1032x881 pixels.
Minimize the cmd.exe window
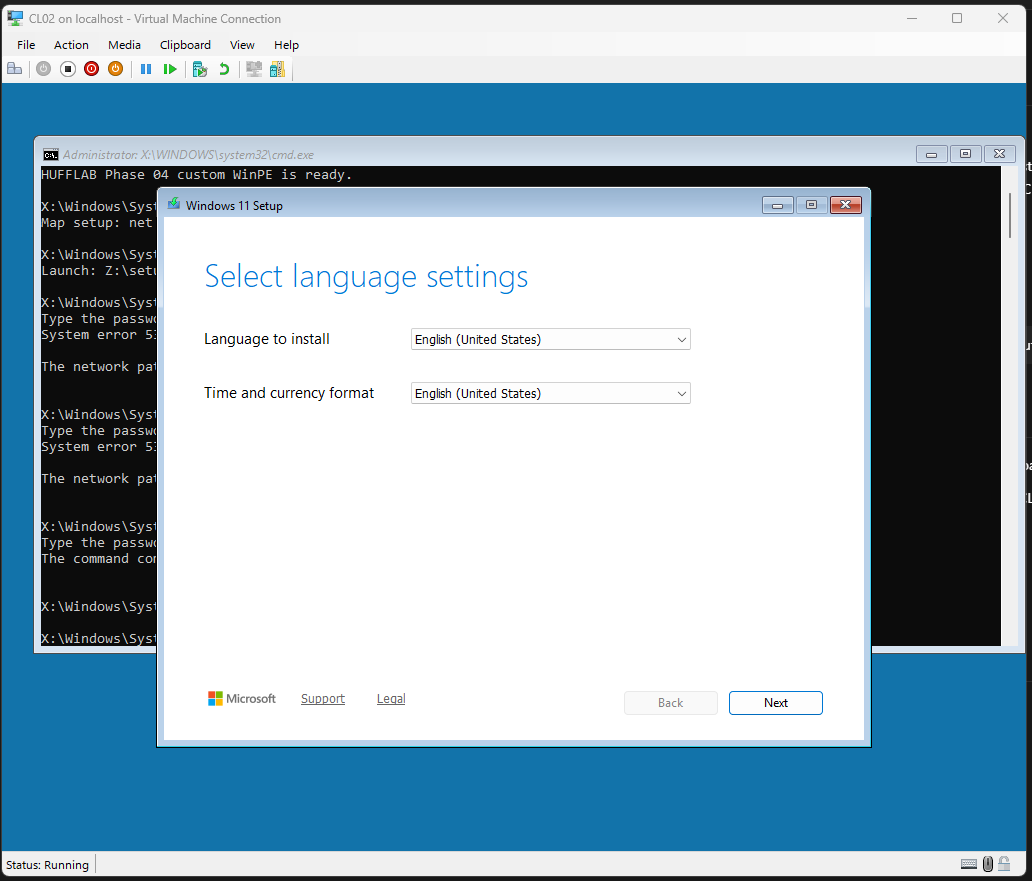click(931, 154)
